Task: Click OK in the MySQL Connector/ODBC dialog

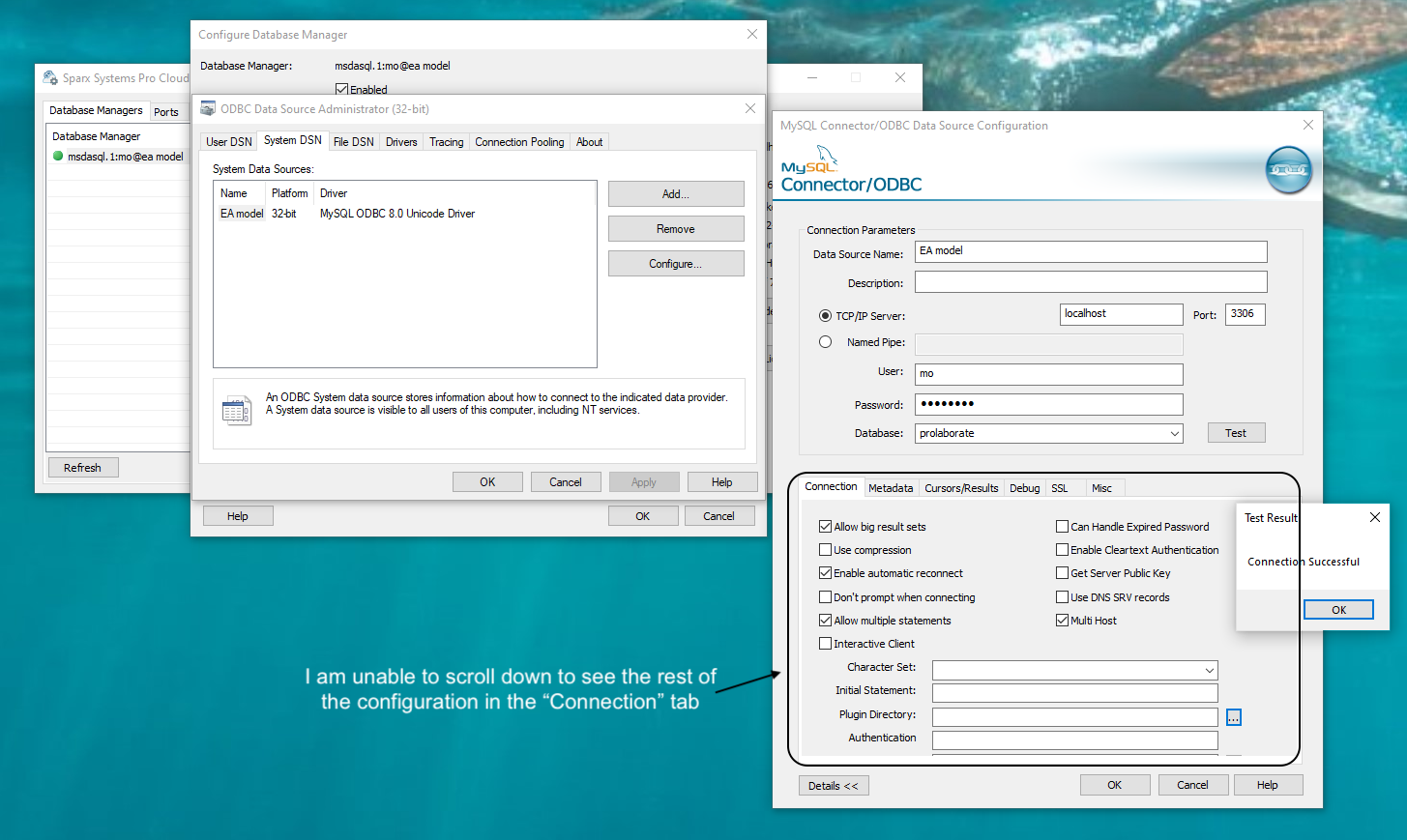Action: pyautogui.click(x=1115, y=785)
